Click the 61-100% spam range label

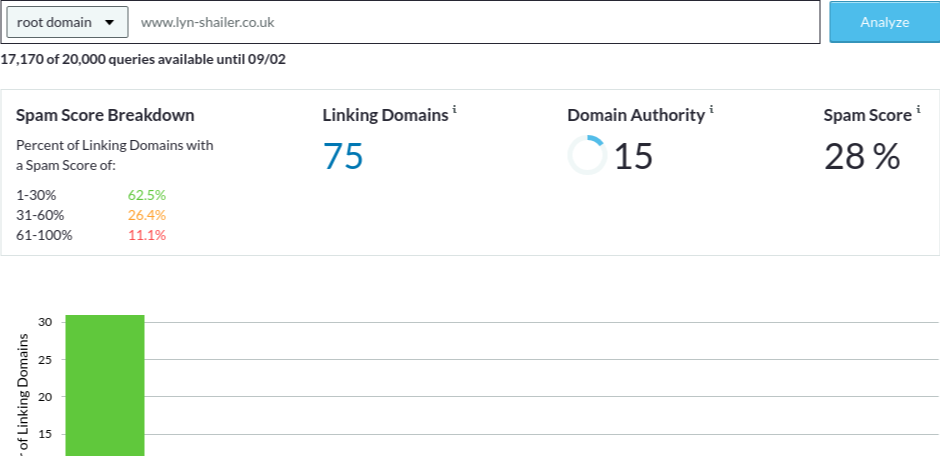(44, 235)
